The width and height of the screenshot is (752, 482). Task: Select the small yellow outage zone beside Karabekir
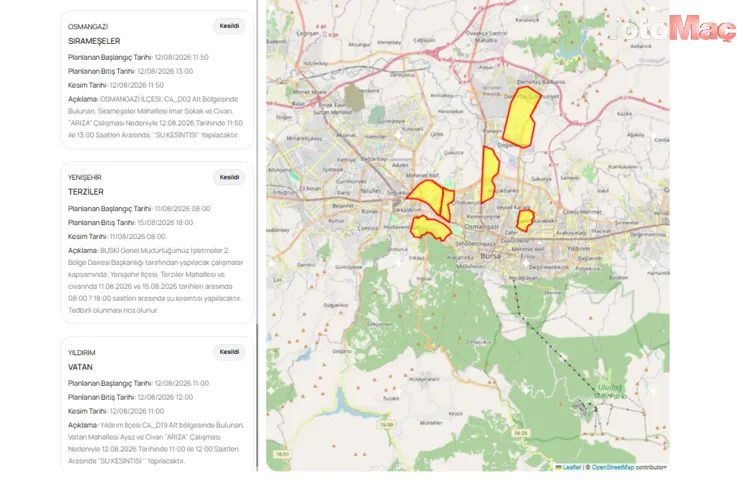(525, 220)
